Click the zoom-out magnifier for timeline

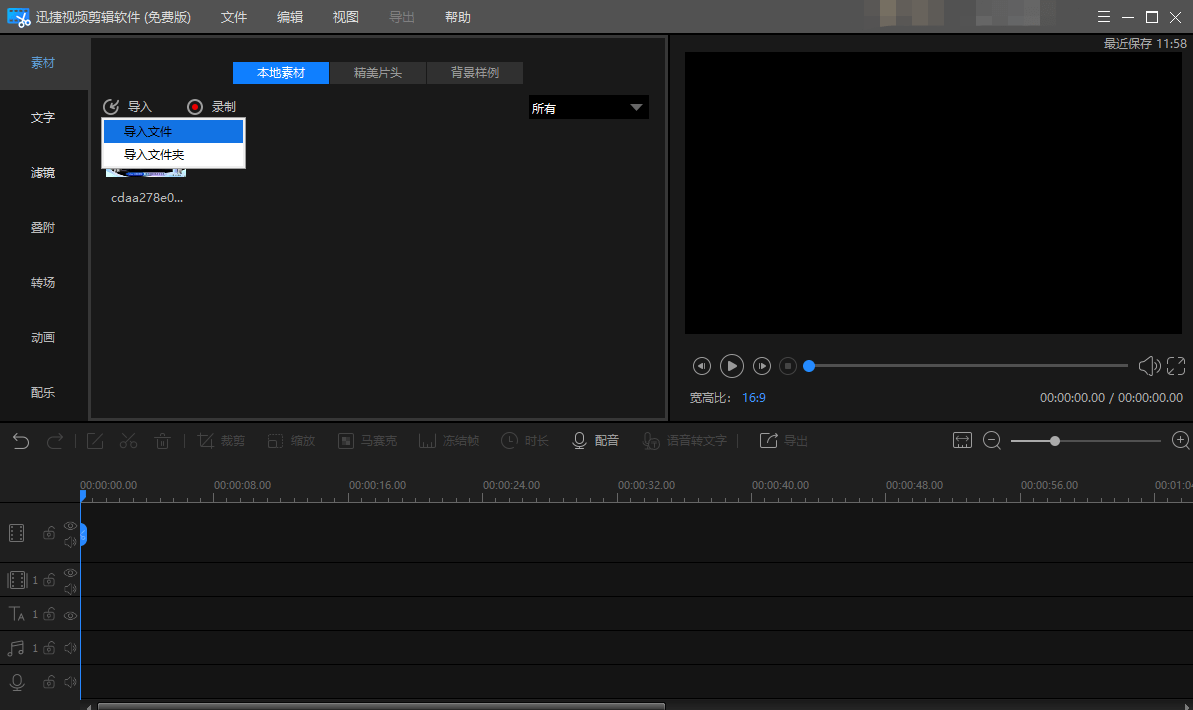[x=992, y=441]
